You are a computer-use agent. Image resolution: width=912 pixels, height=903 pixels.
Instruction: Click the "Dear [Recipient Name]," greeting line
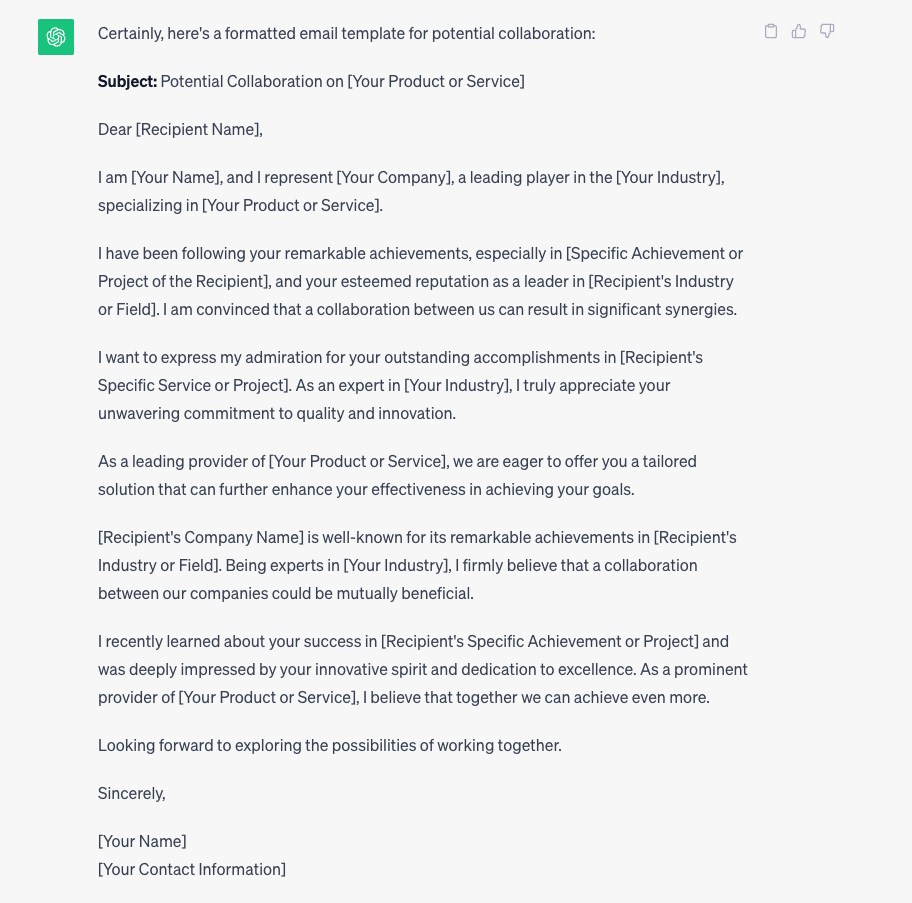tap(180, 129)
